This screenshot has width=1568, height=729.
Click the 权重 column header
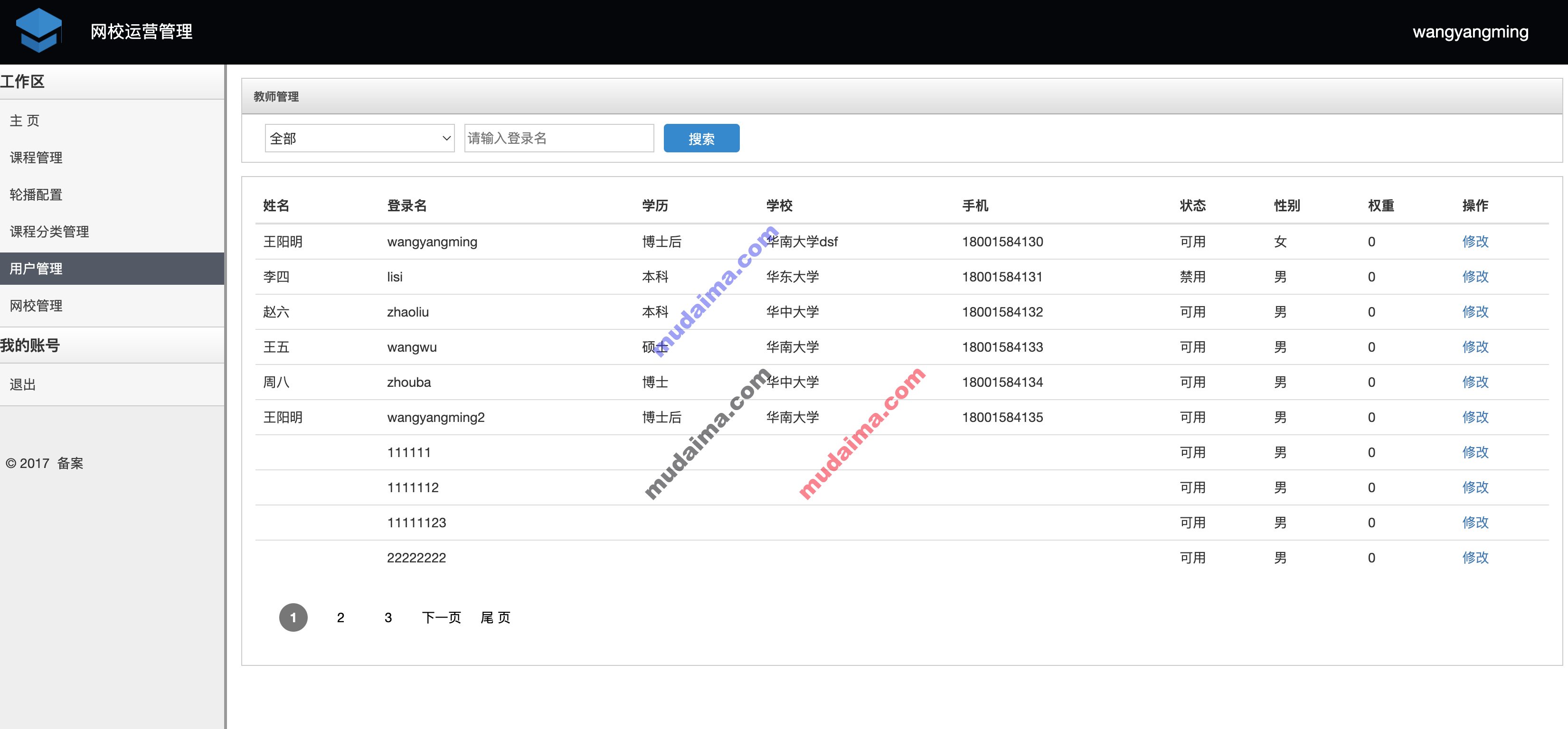click(x=1380, y=206)
